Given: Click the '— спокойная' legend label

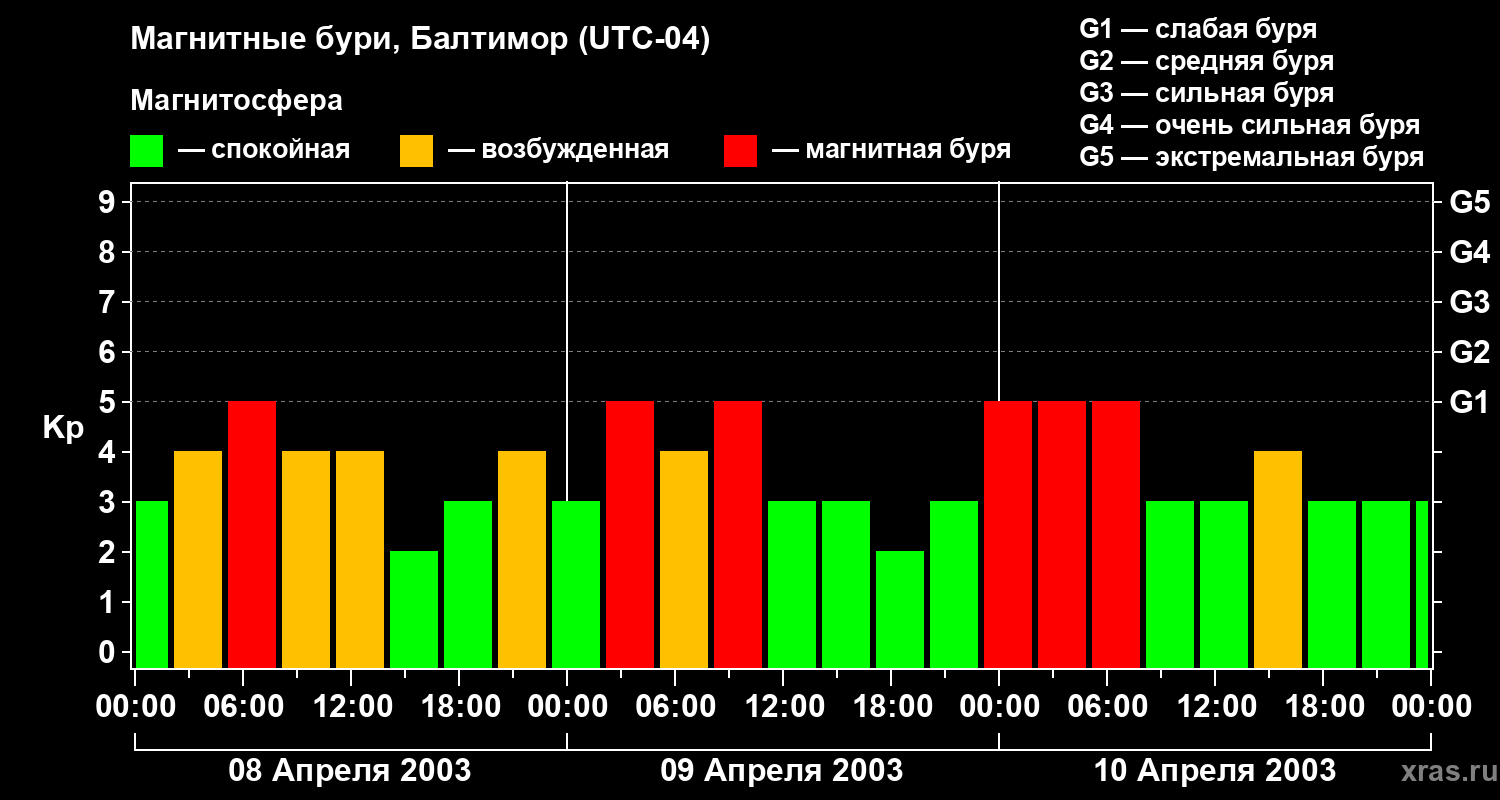Looking at the screenshot, I should pos(264,150).
